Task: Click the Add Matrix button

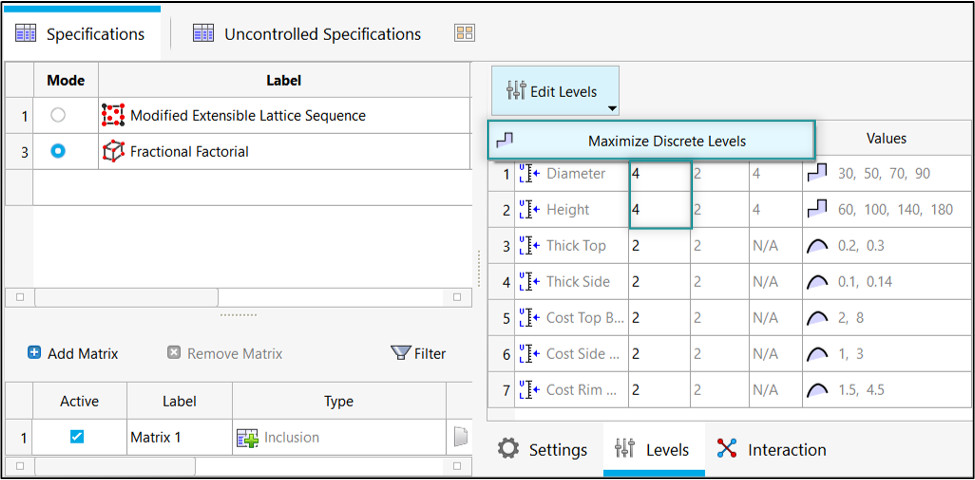Action: coord(73,353)
